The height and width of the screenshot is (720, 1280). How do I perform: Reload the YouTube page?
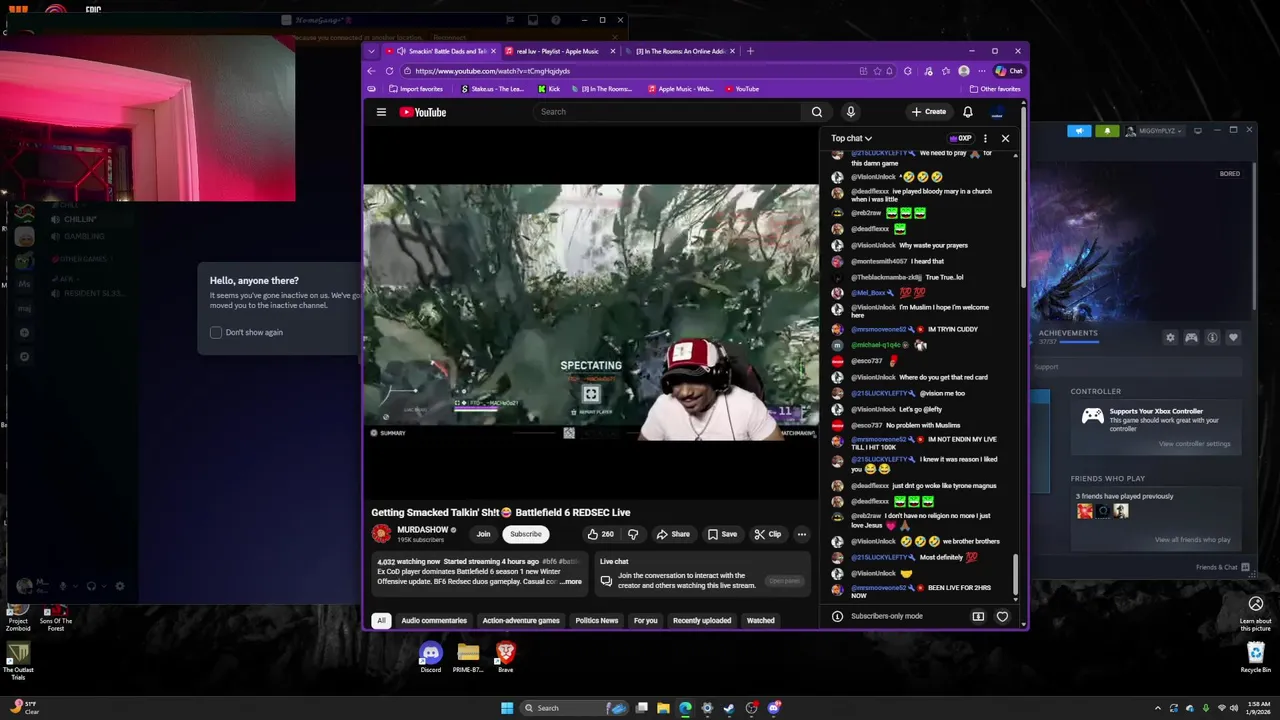click(389, 71)
